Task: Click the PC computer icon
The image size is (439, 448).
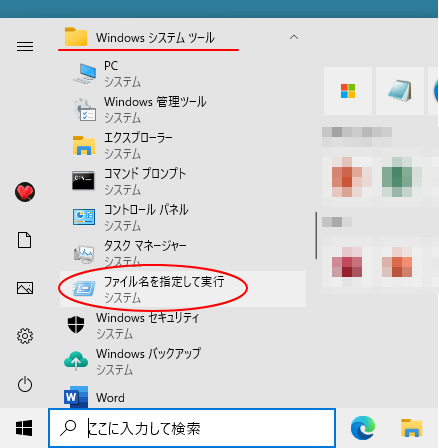Action: (x=84, y=74)
